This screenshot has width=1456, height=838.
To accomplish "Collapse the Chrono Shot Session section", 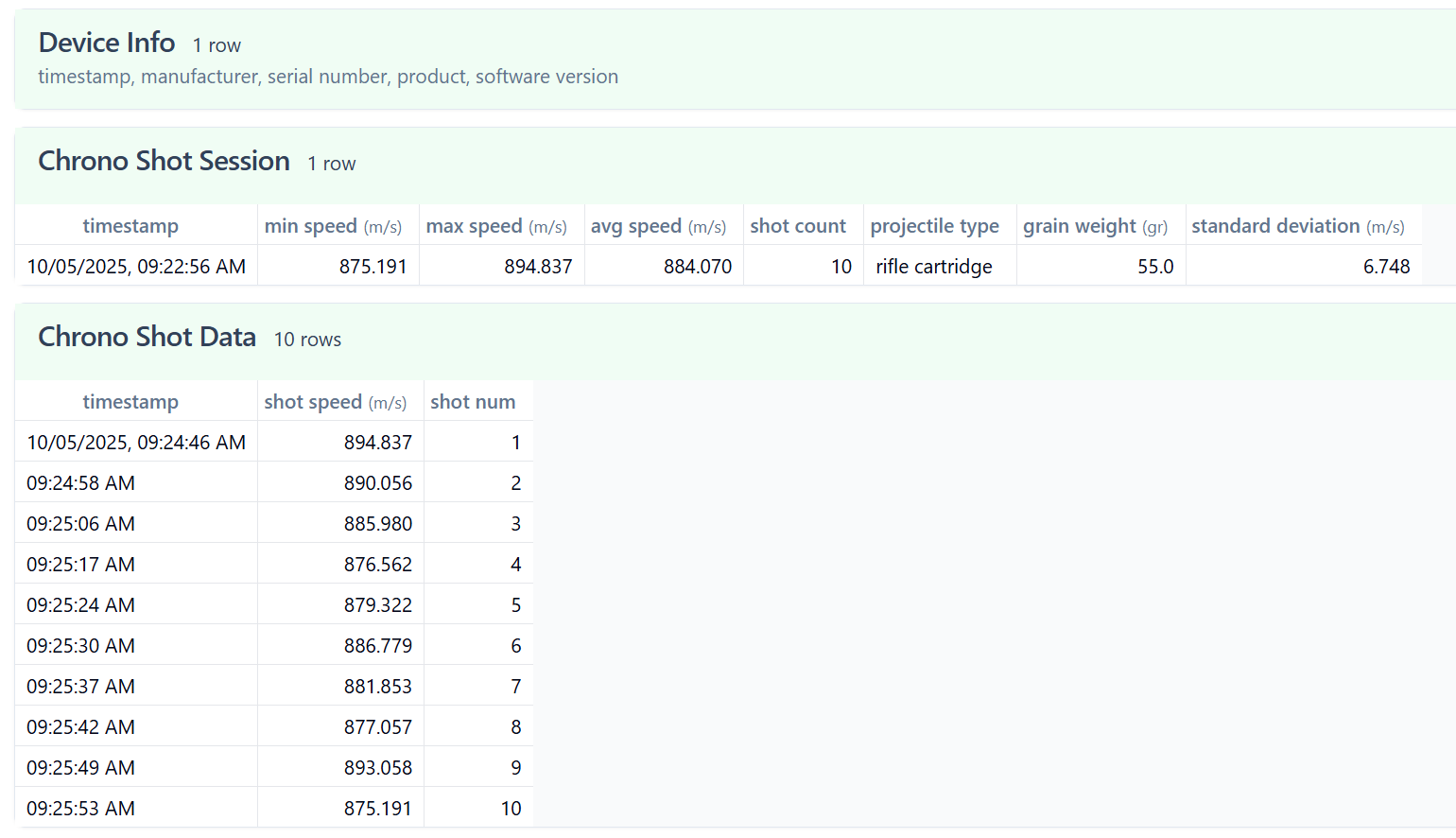I will pyautogui.click(x=164, y=162).
